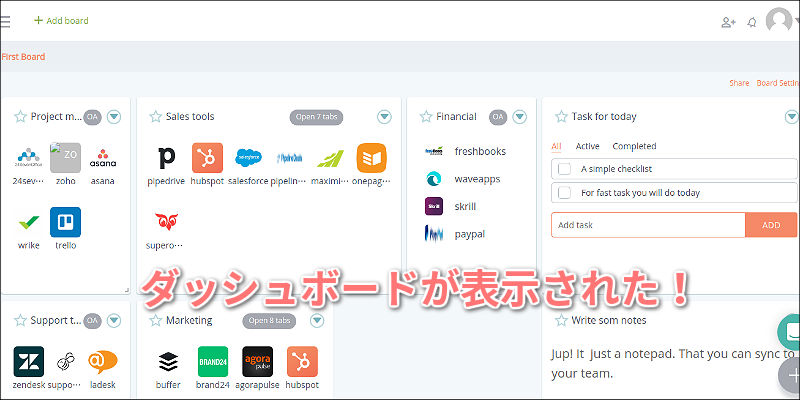
Task: Open the hubspot icon in Sales tools
Action: coord(207,158)
